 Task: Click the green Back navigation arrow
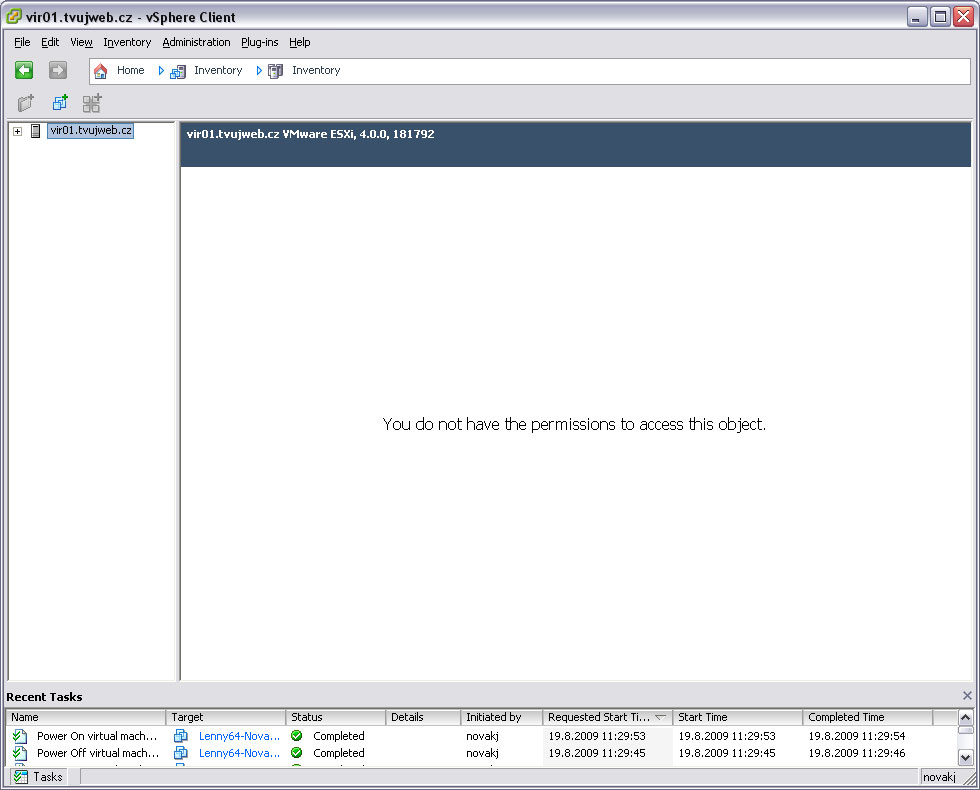(x=24, y=70)
